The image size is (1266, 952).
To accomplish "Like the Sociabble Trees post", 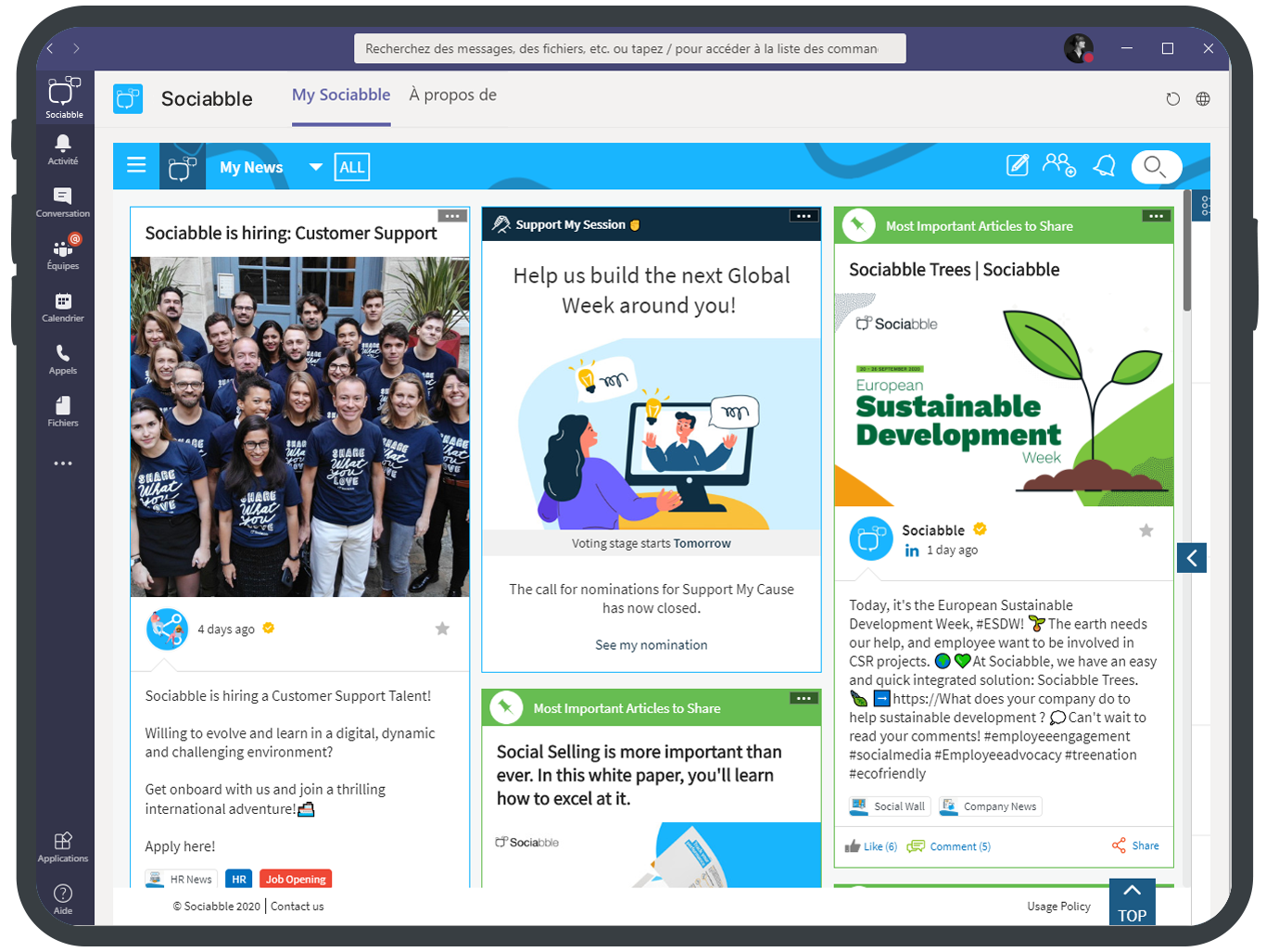I will click(x=871, y=846).
